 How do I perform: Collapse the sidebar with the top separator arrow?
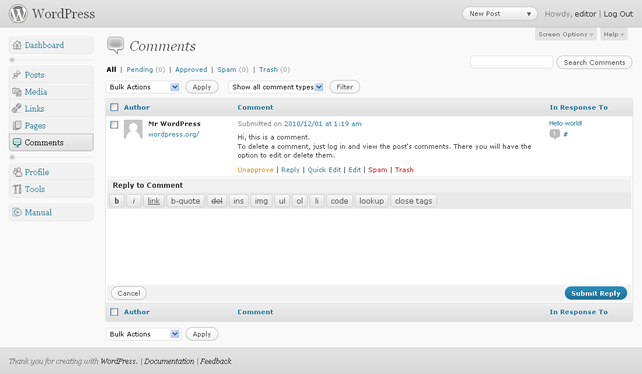(12, 60)
